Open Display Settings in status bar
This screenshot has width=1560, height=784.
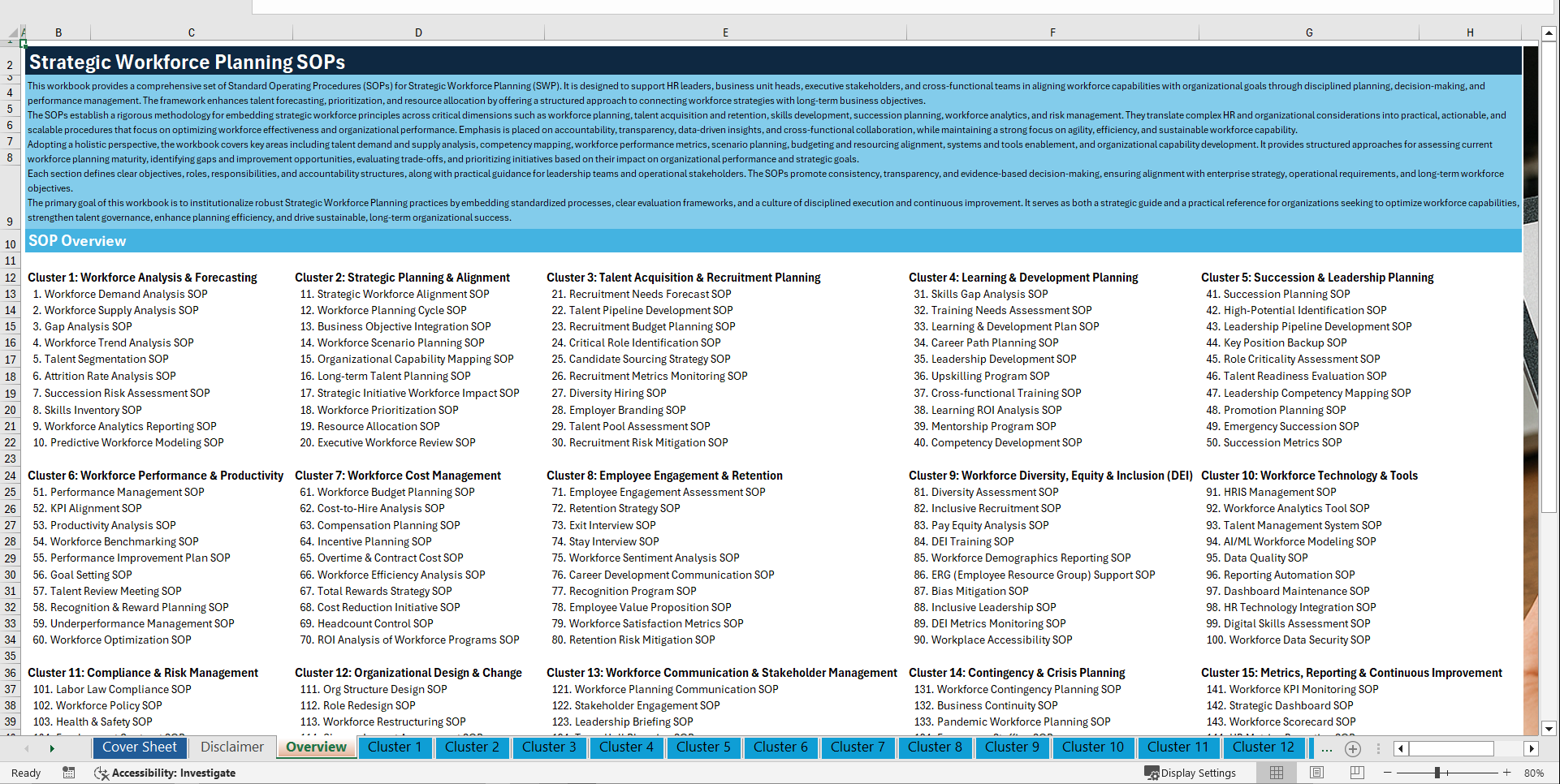(1191, 773)
